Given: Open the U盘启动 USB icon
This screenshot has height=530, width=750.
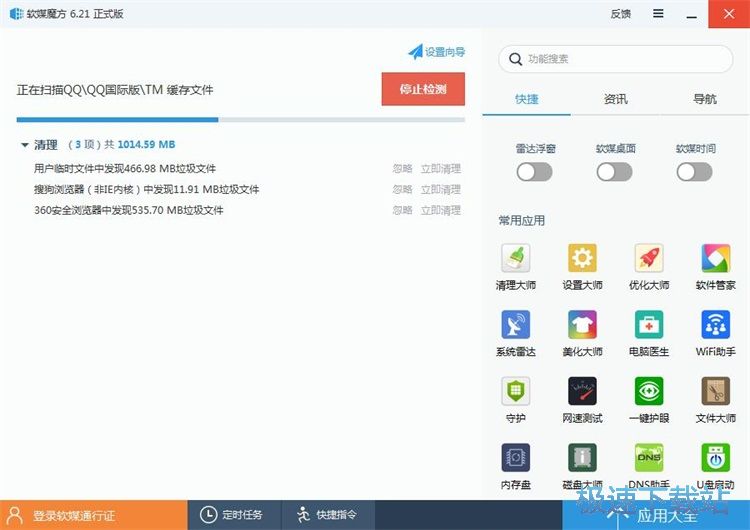Looking at the screenshot, I should pyautogui.click(x=716, y=458).
